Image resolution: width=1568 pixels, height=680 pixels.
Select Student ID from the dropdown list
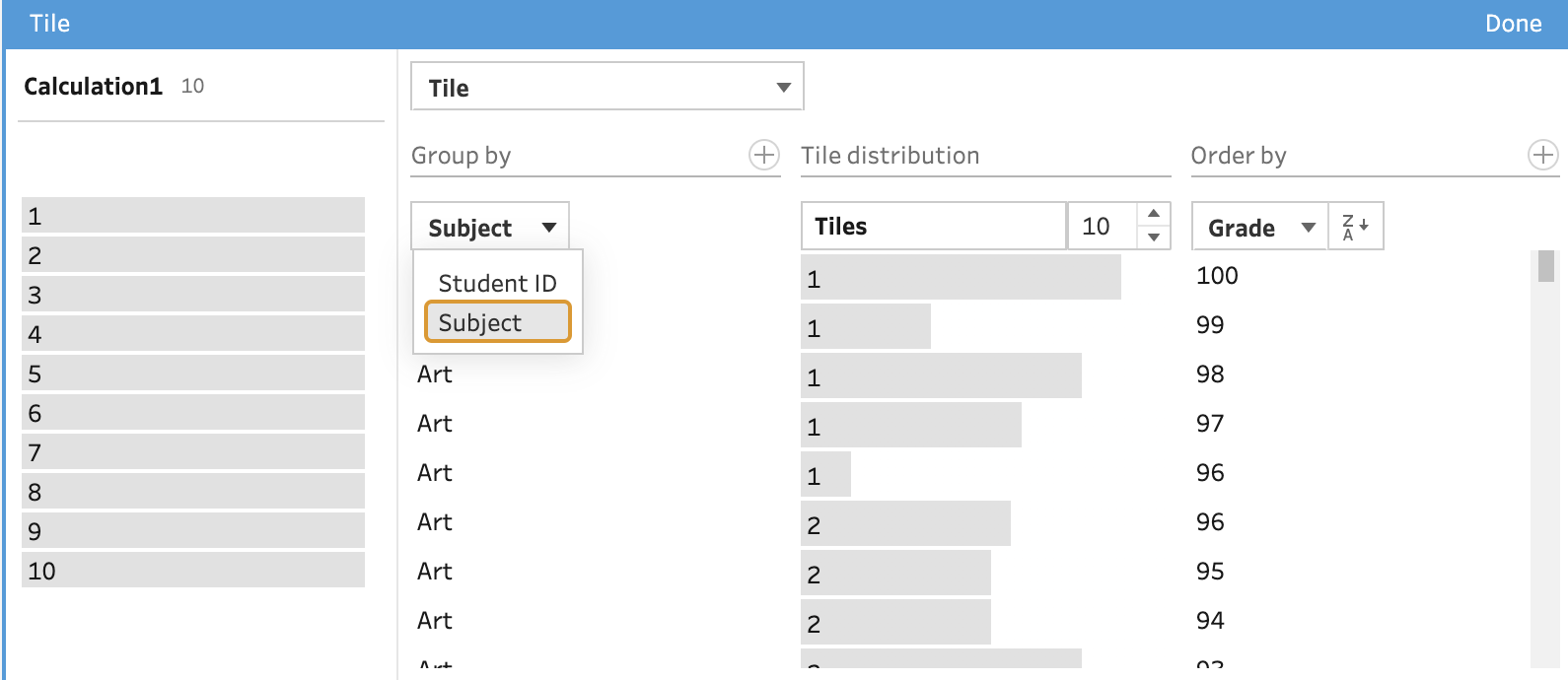[x=497, y=283]
